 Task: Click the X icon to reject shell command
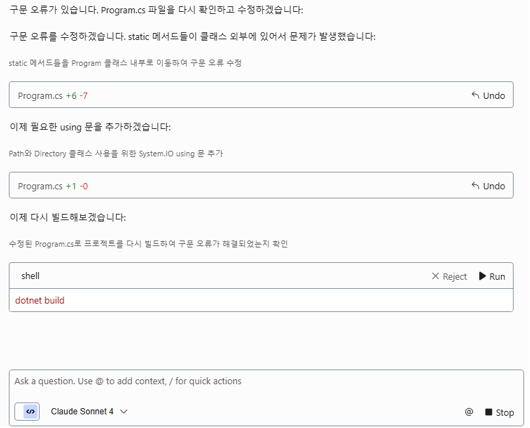click(x=435, y=276)
